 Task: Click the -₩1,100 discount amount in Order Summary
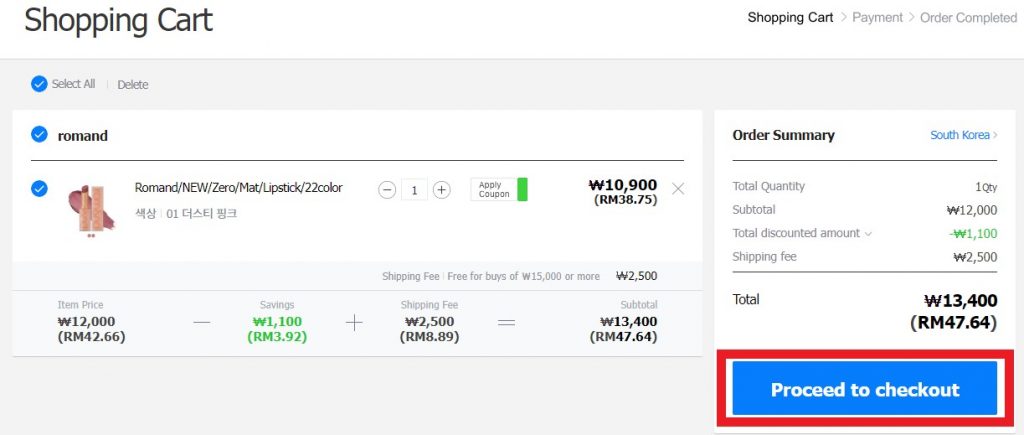tap(973, 233)
